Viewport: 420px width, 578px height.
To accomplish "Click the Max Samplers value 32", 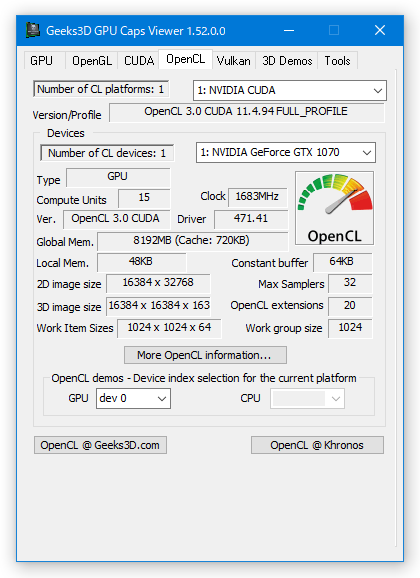I will [x=350, y=283].
